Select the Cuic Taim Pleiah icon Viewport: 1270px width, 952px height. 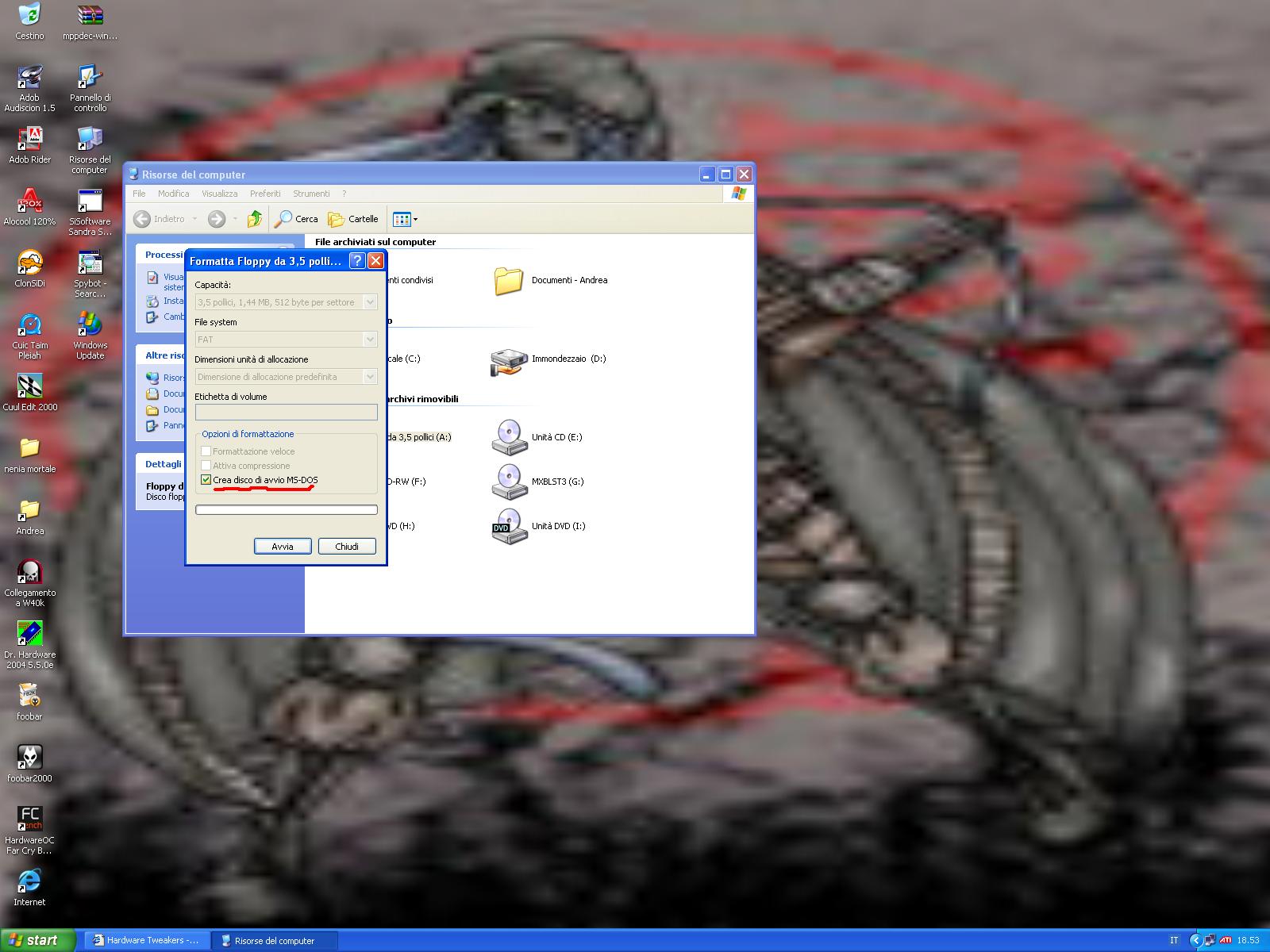click(x=29, y=336)
